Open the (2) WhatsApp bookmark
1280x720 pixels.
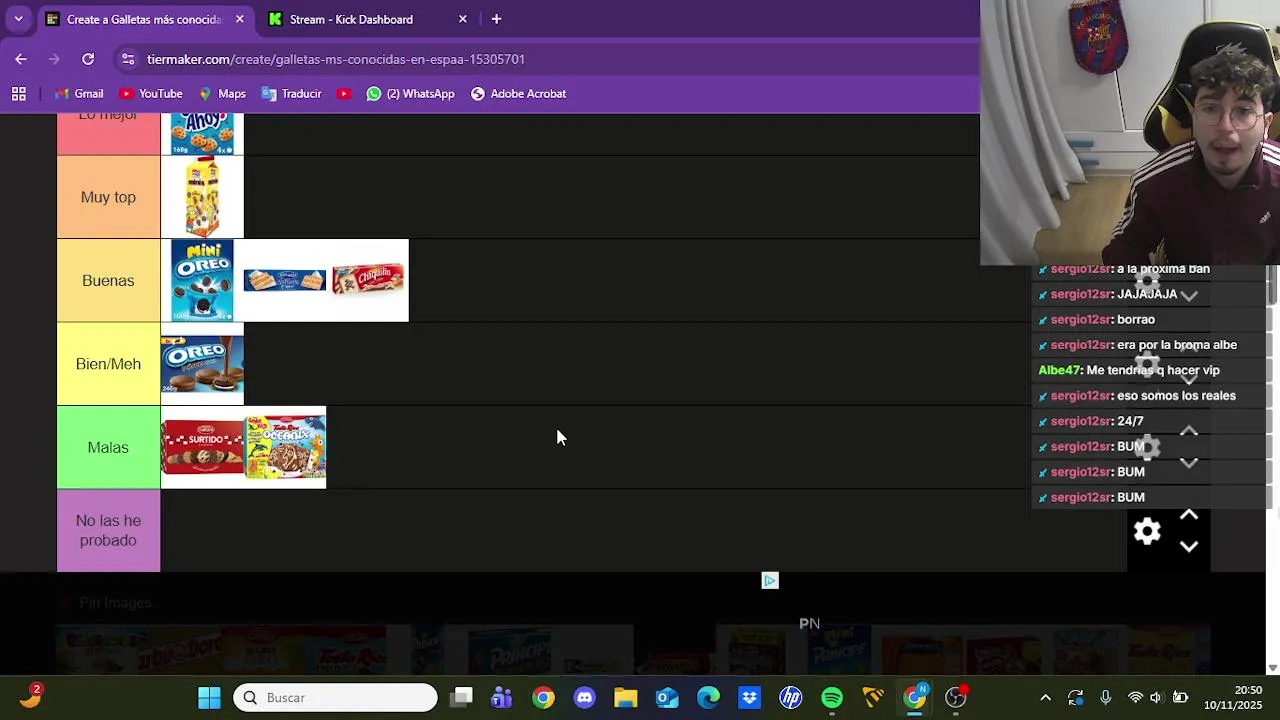click(410, 94)
